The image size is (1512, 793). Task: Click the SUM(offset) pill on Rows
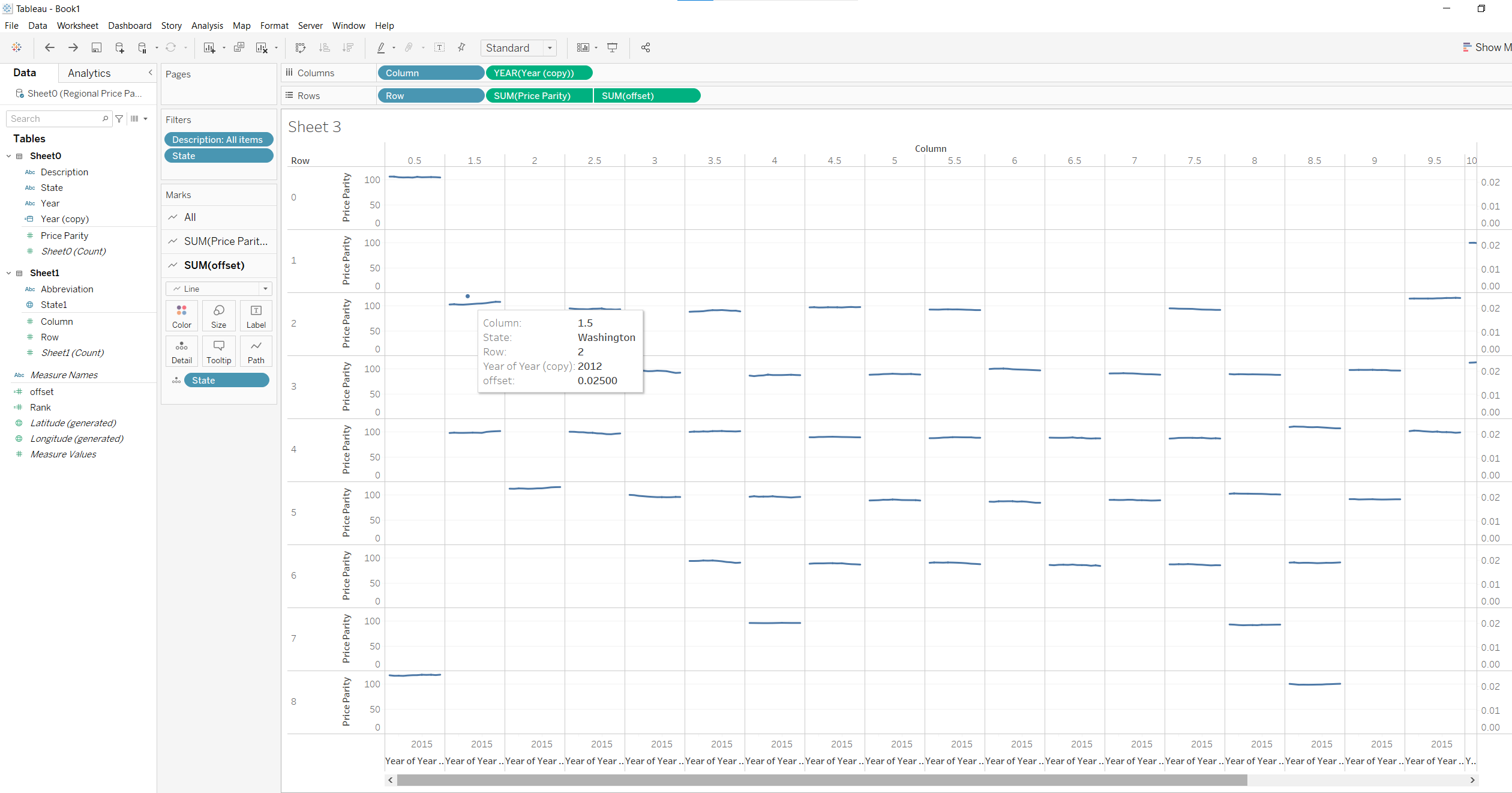[646, 96]
